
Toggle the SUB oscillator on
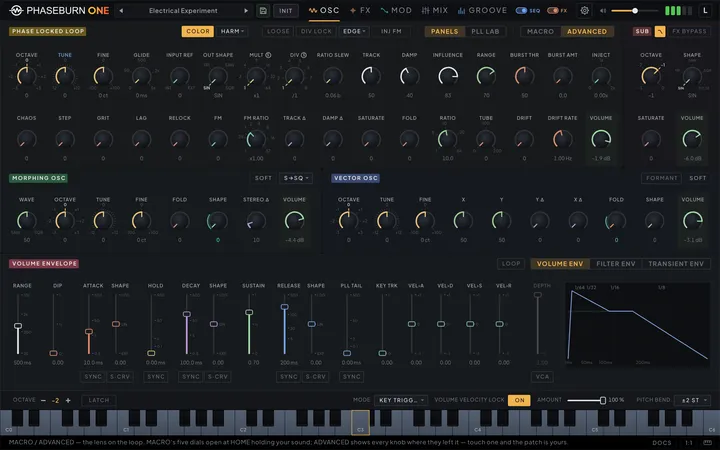642,31
